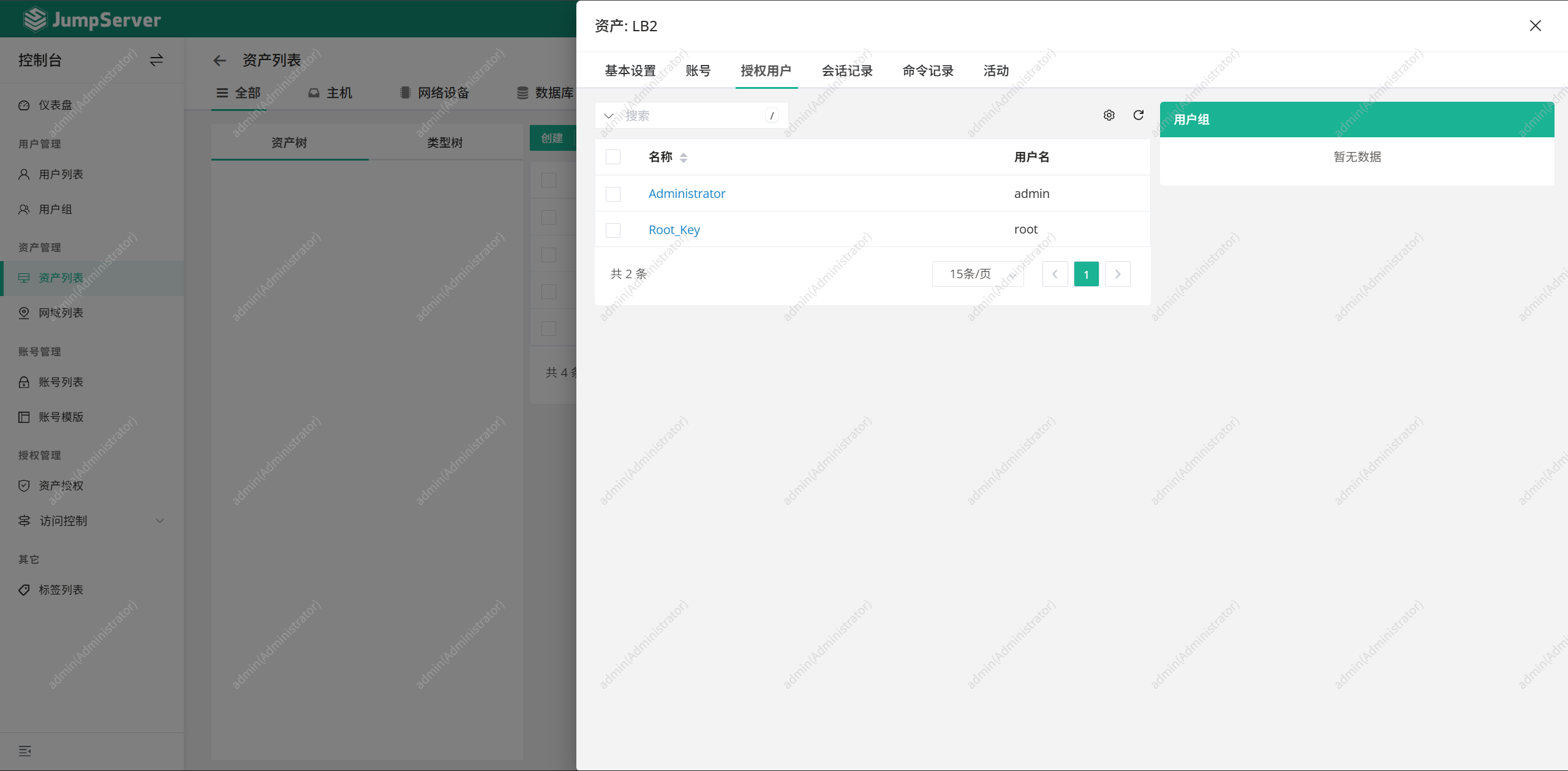Select the 类型树 tab
The image size is (1568, 771).
point(445,143)
